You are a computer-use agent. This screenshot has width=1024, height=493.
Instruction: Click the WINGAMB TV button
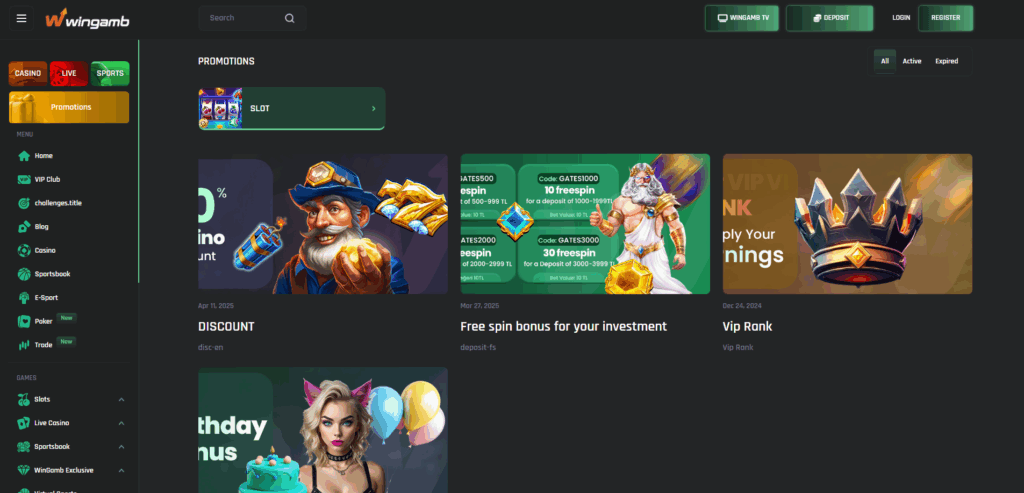[742, 18]
